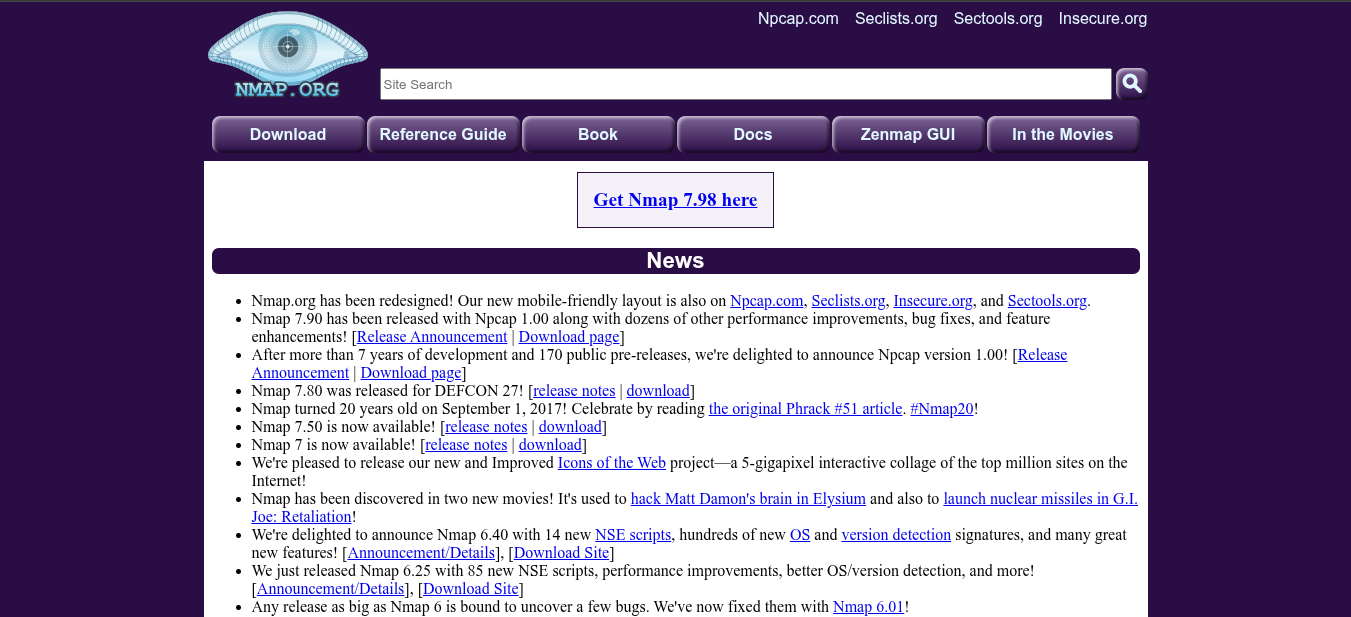Open Nmap 7.80 download link
The height and width of the screenshot is (617, 1351).
pos(658,391)
